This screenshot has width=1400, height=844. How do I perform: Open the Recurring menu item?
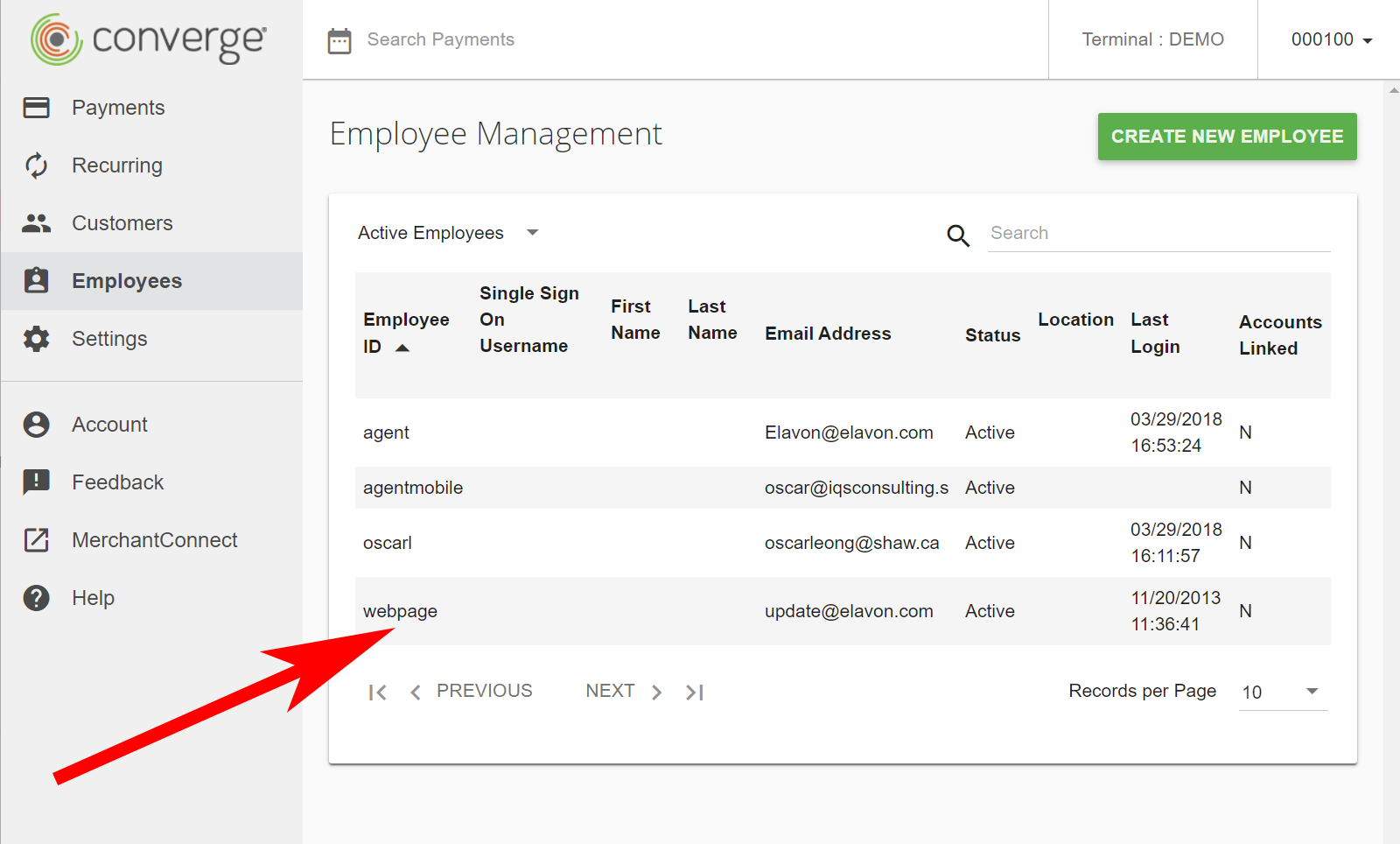151,165
